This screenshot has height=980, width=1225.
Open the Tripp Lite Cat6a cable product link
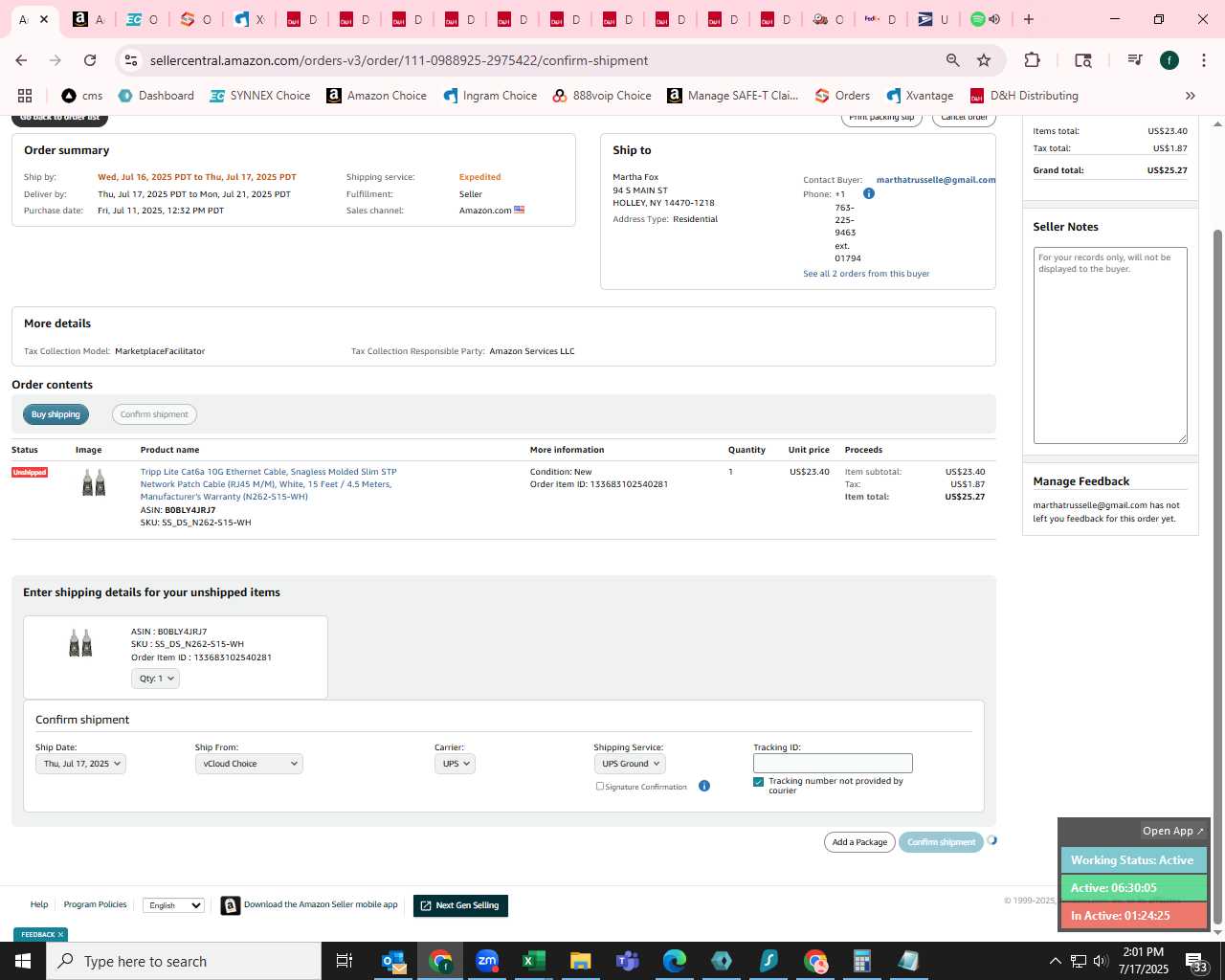click(268, 484)
